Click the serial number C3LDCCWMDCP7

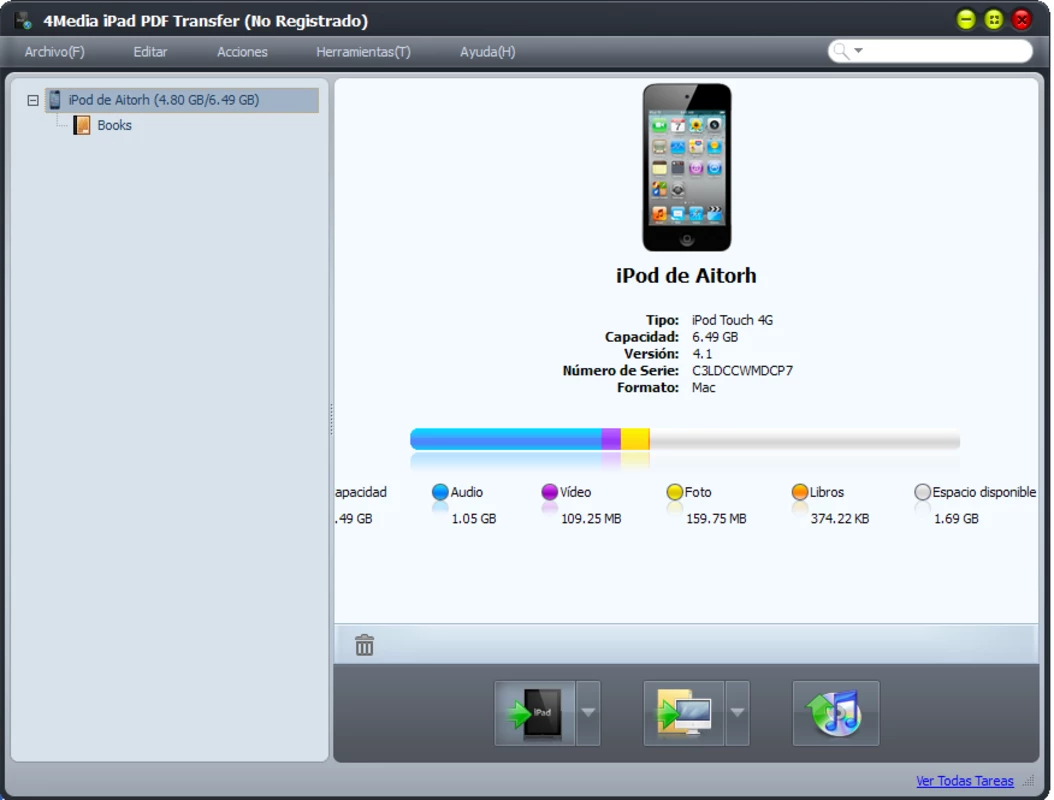(742, 371)
